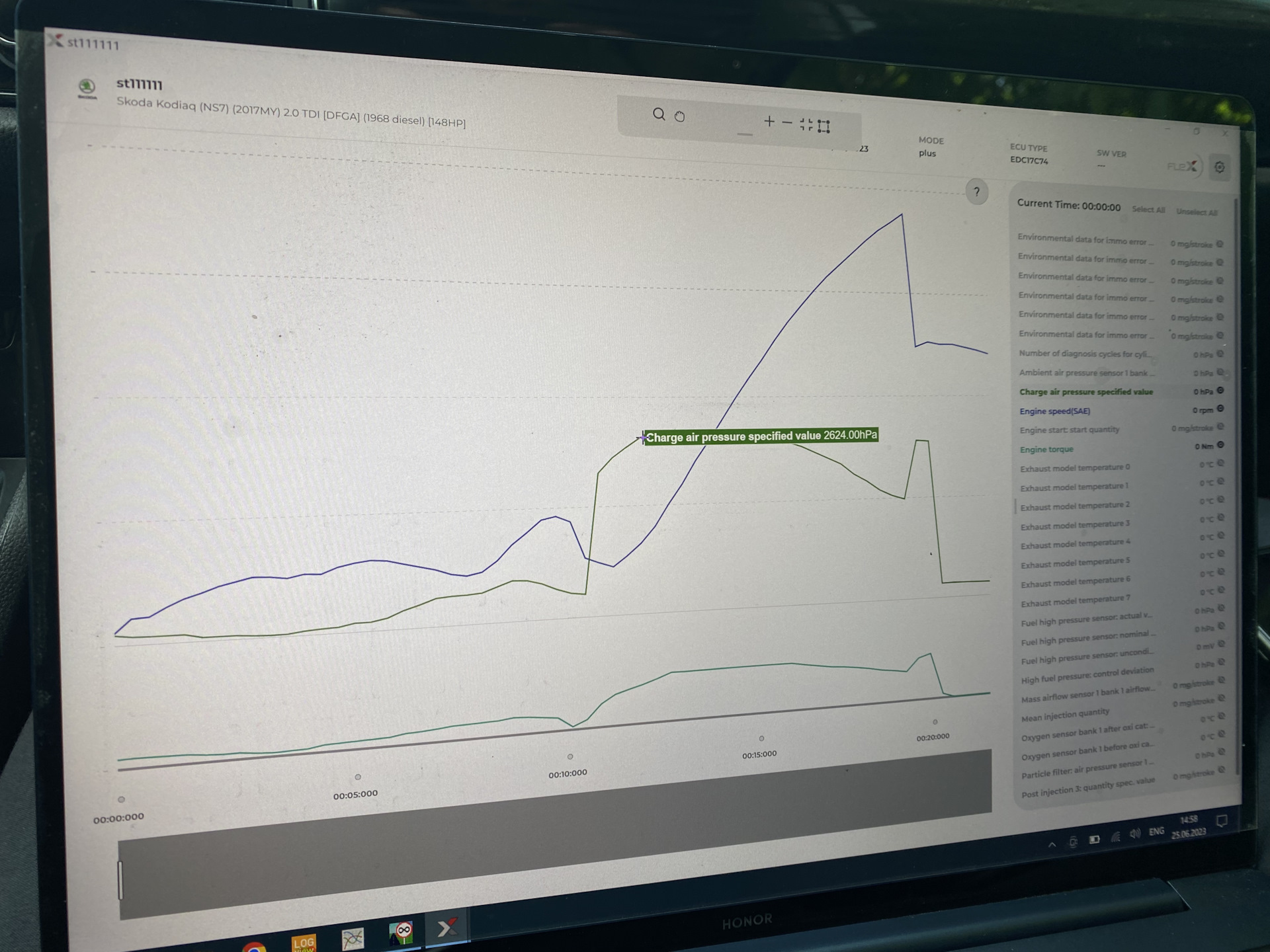
Task: Show hidden system tray icons
Action: point(1052,844)
